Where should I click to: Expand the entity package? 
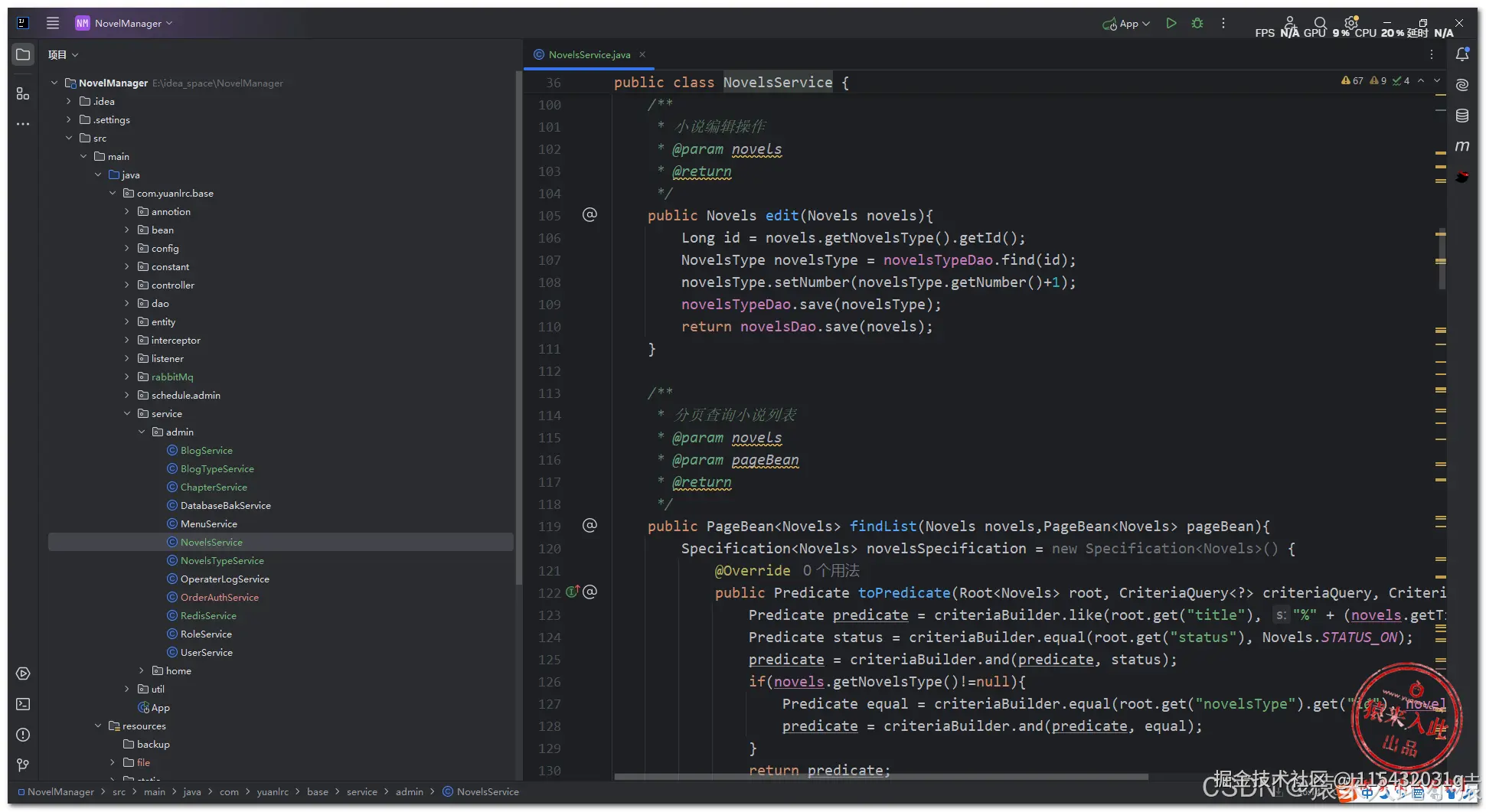pyautogui.click(x=127, y=321)
